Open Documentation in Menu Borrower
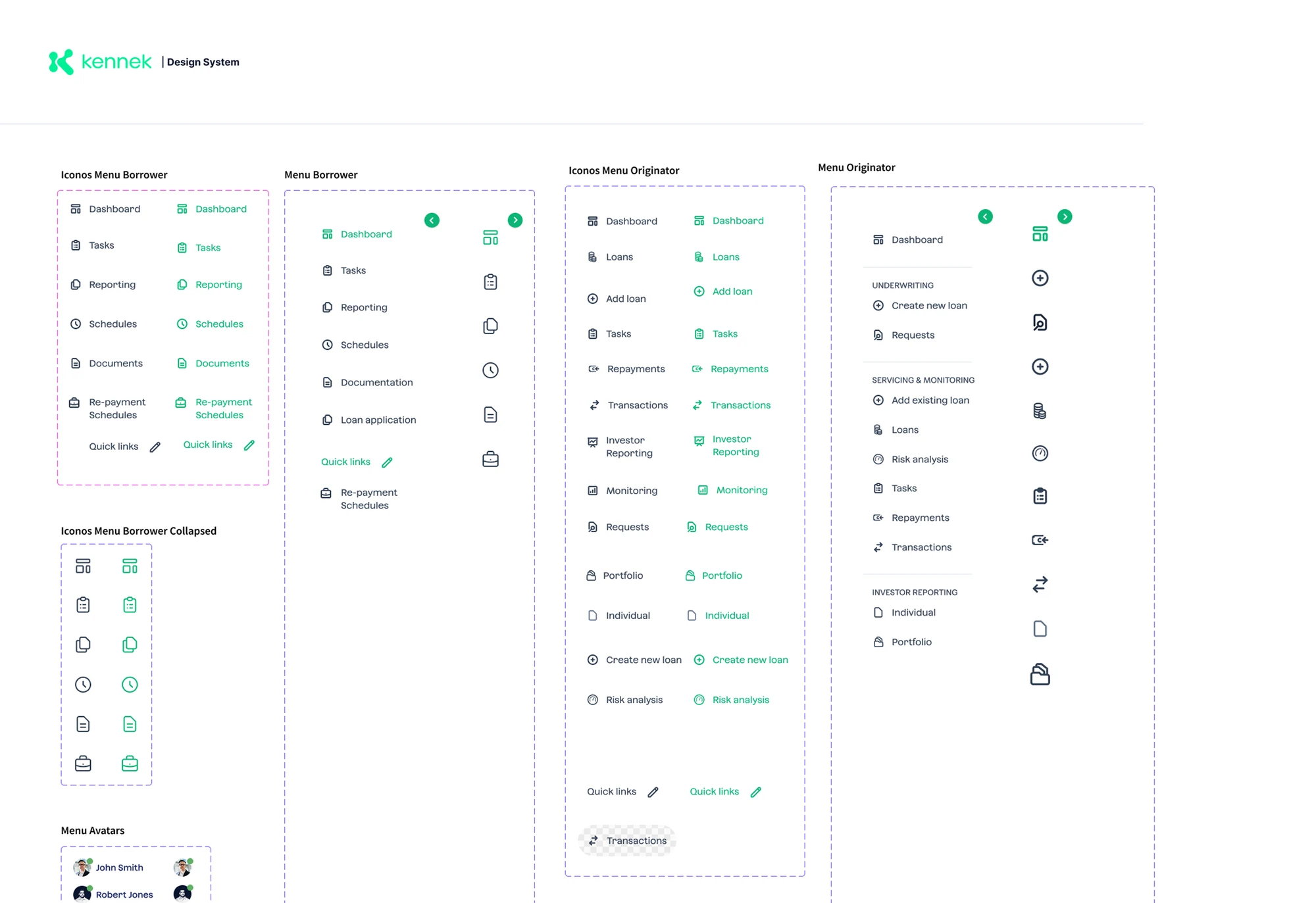 click(x=367, y=382)
